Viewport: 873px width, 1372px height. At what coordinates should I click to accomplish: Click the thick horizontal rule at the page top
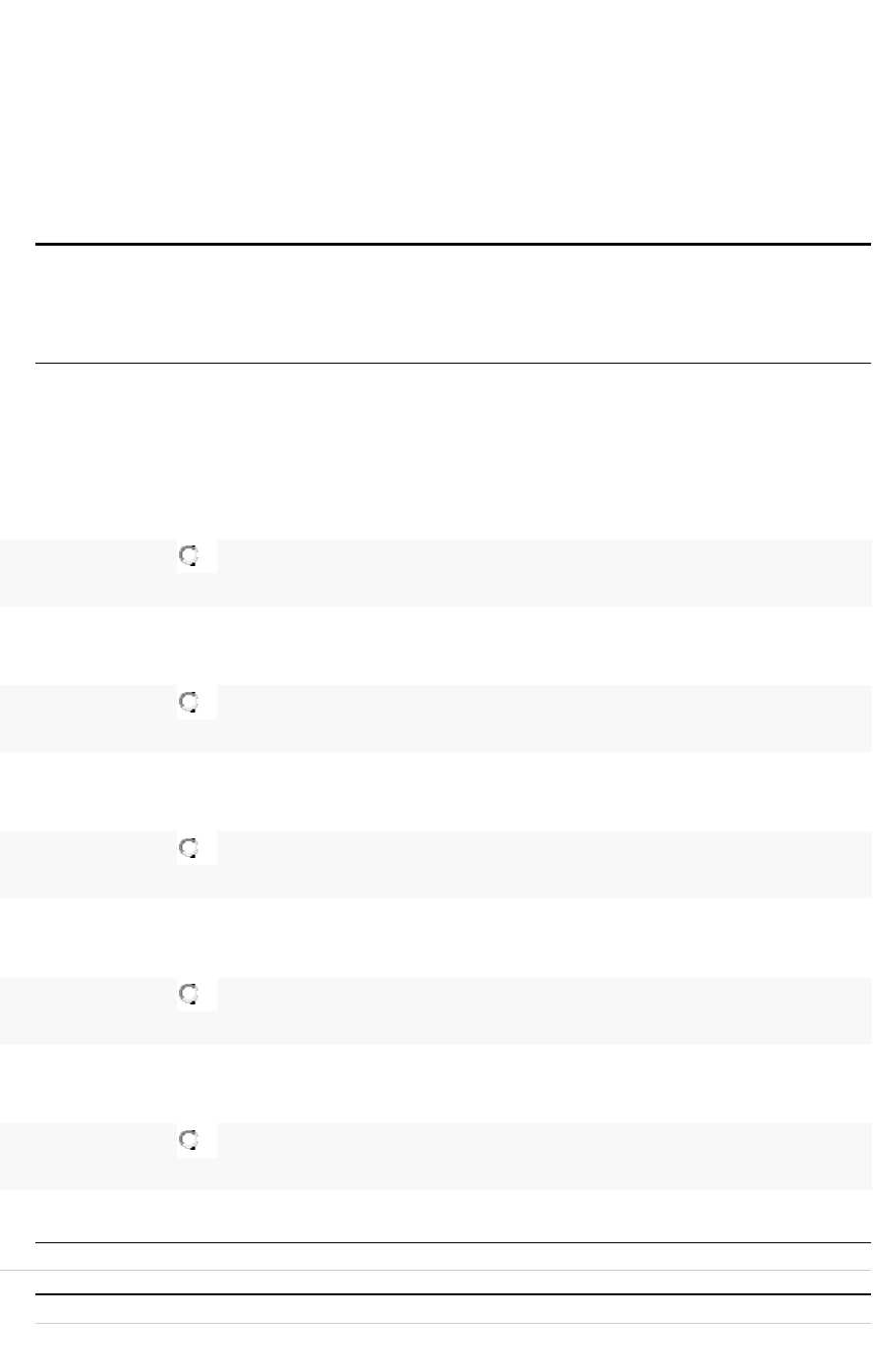[452, 244]
